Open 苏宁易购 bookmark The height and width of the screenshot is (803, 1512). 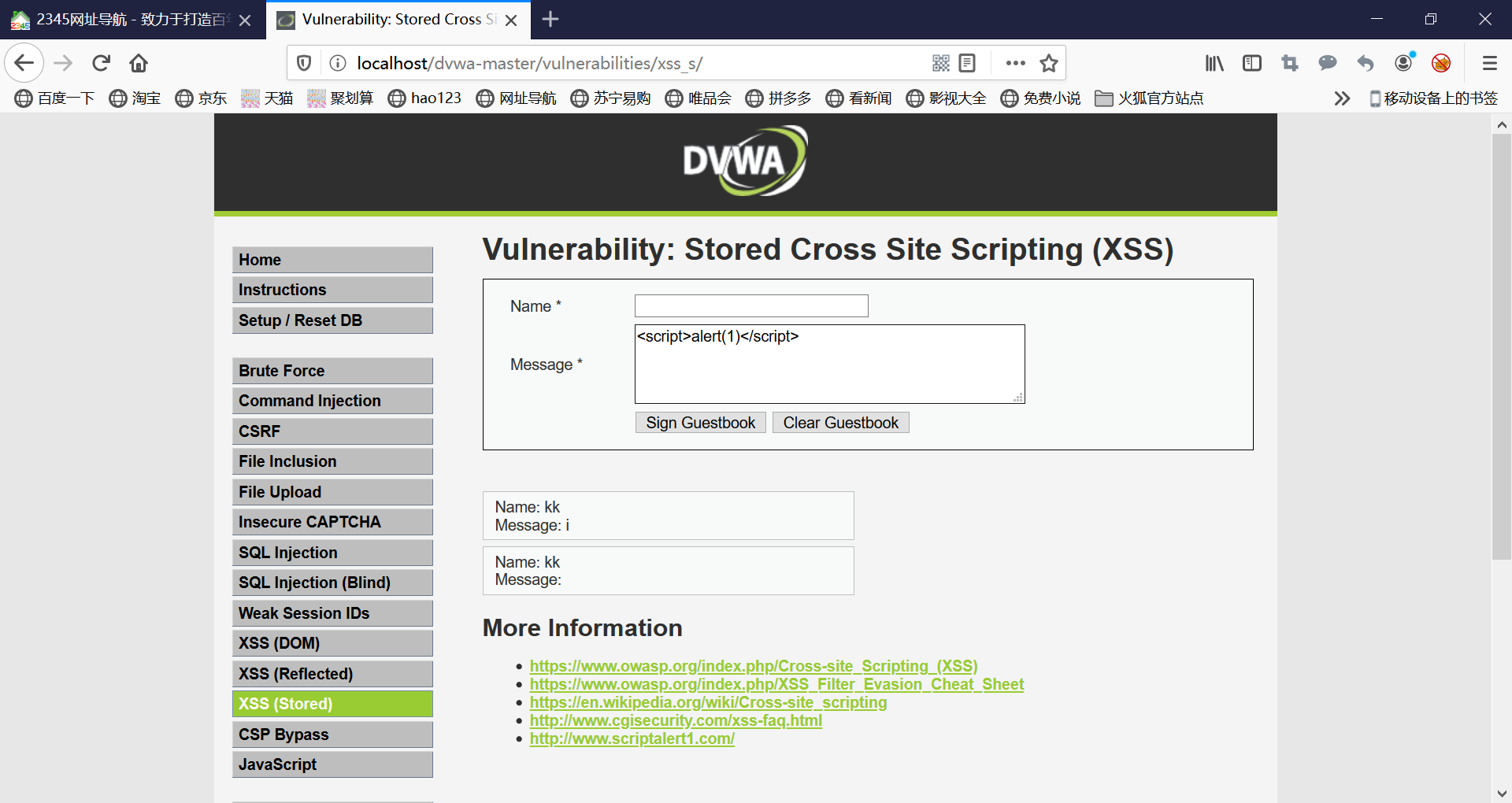pos(611,98)
